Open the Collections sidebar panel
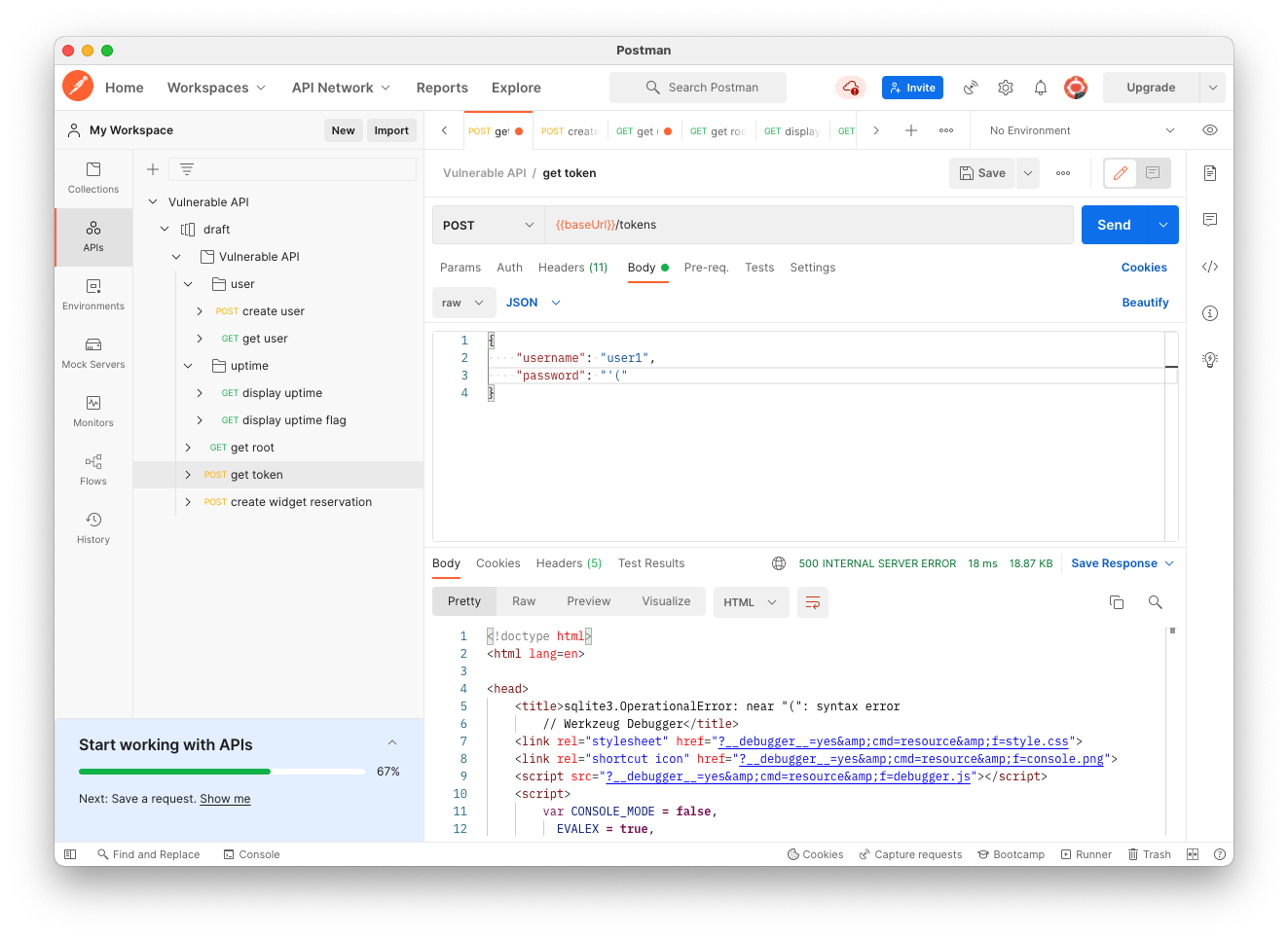The width and height of the screenshot is (1288, 938). point(93,178)
